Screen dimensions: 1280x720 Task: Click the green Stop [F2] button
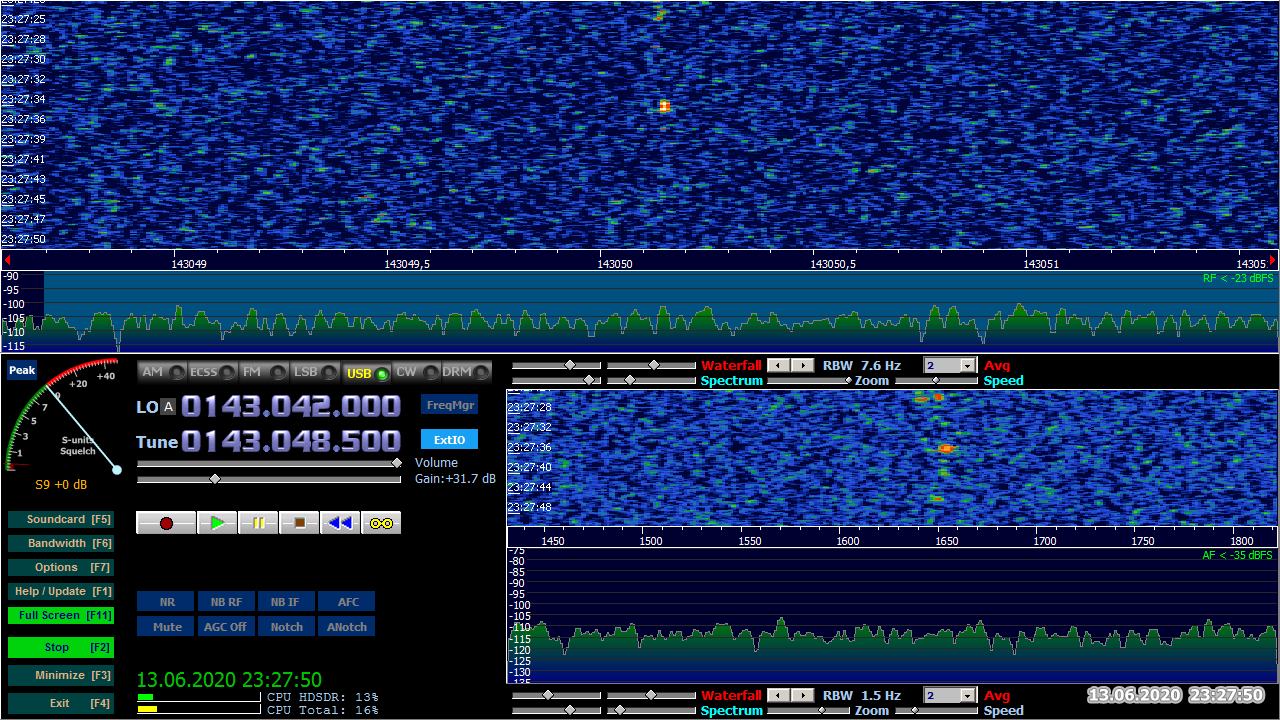click(61, 647)
